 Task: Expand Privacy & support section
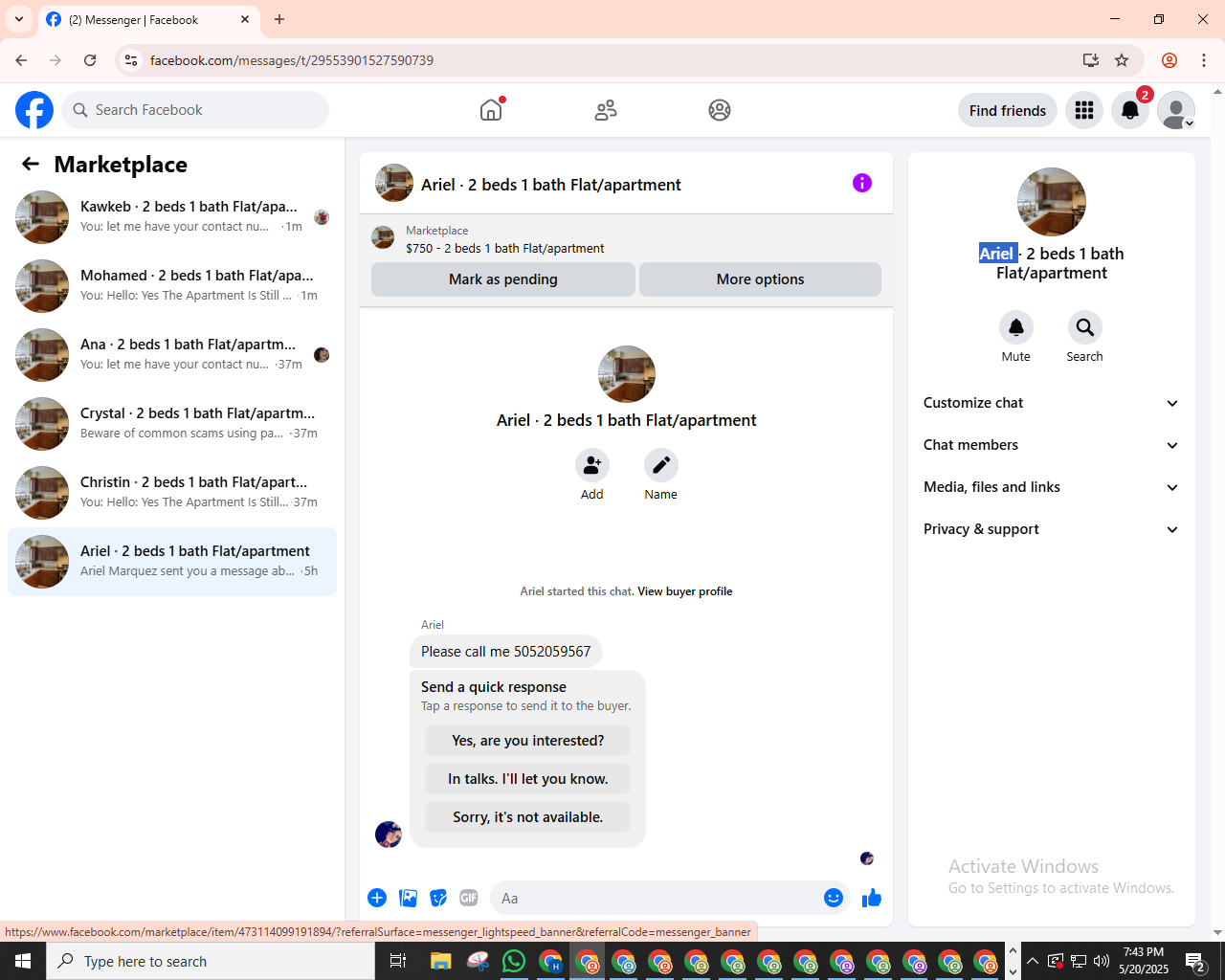pyautogui.click(x=1051, y=529)
